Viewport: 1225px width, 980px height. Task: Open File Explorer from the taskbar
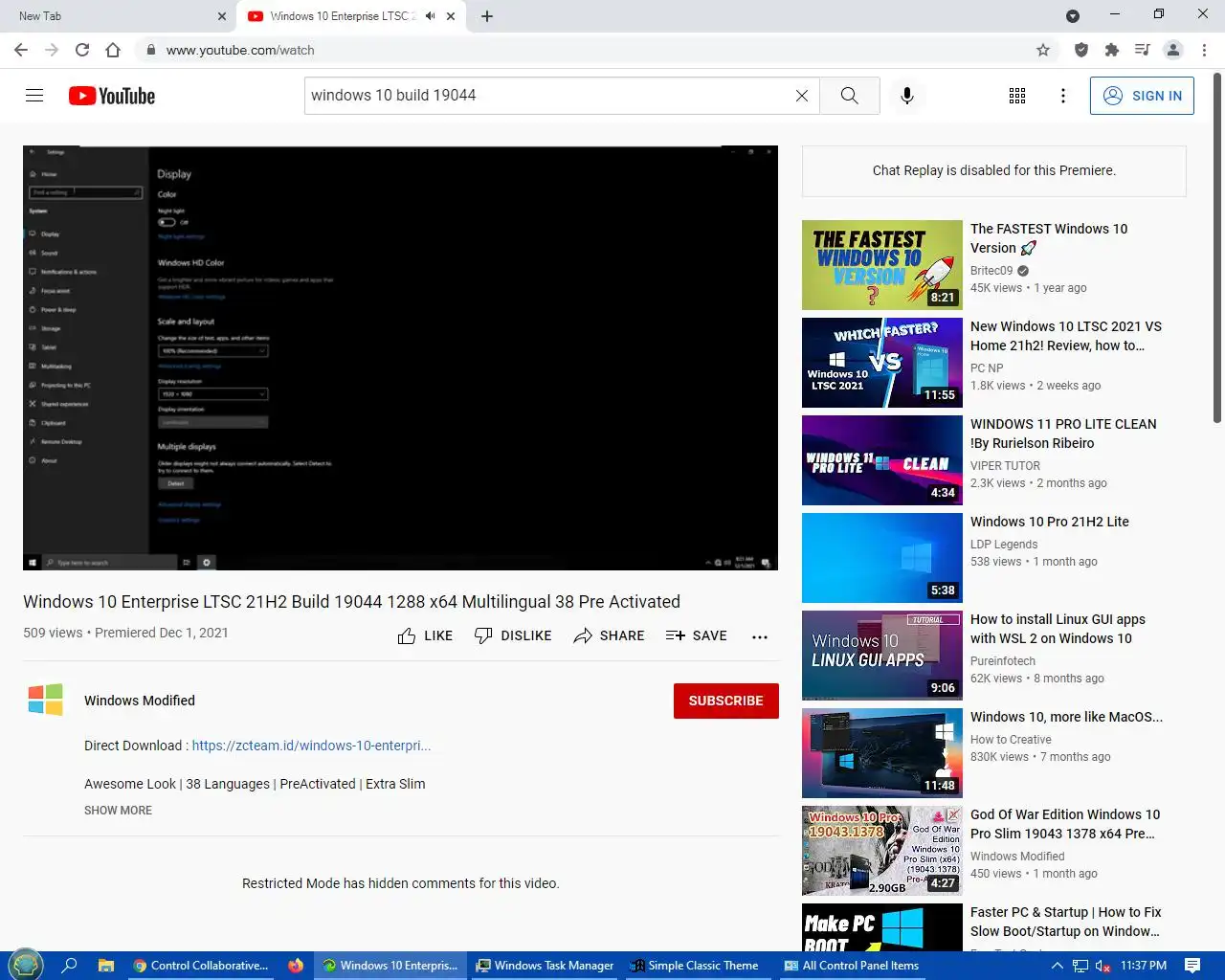(x=106, y=966)
